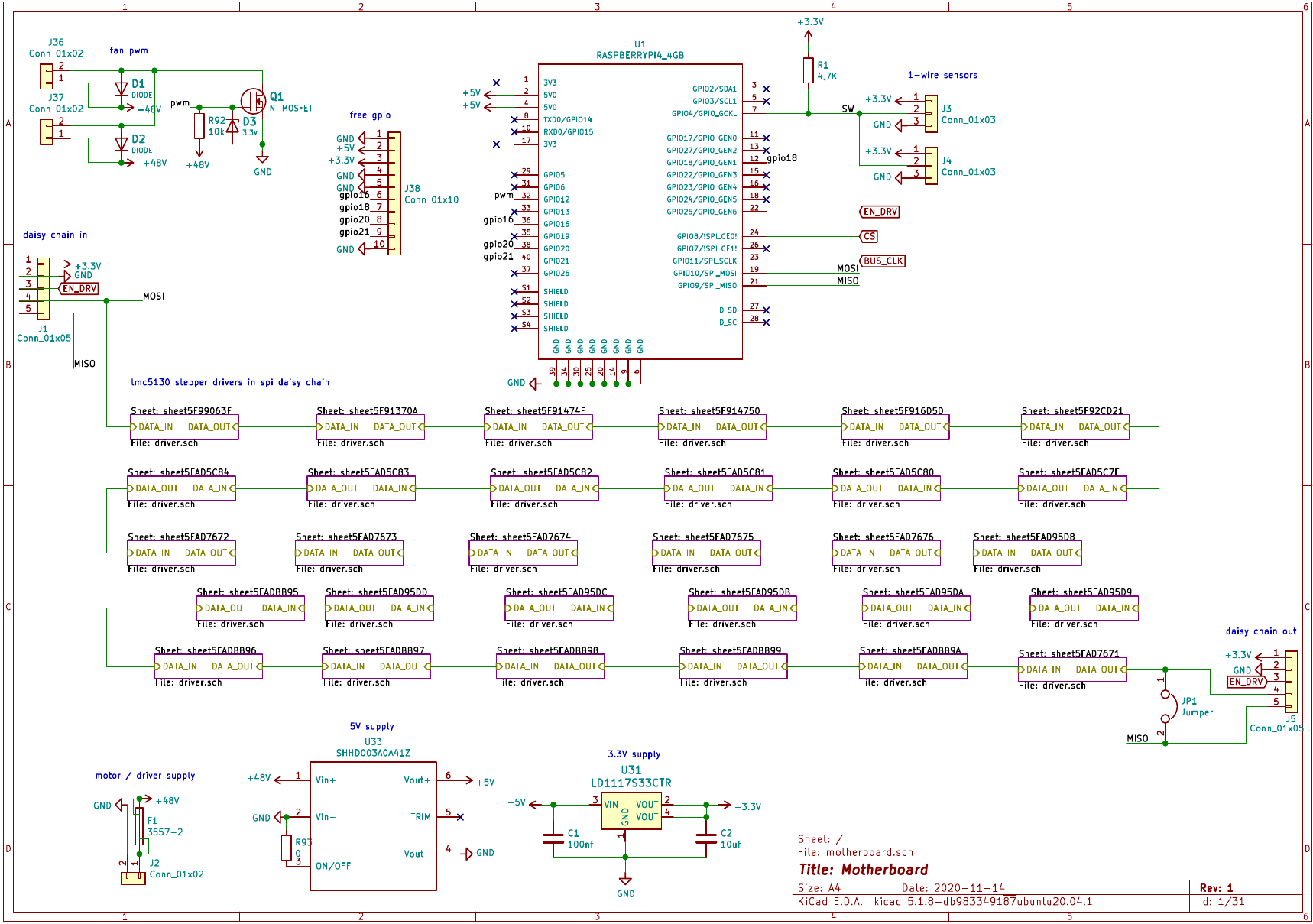Click 'File: motherboard.sch' in the title block
This screenshot has width=1313, height=924.
click(x=855, y=852)
